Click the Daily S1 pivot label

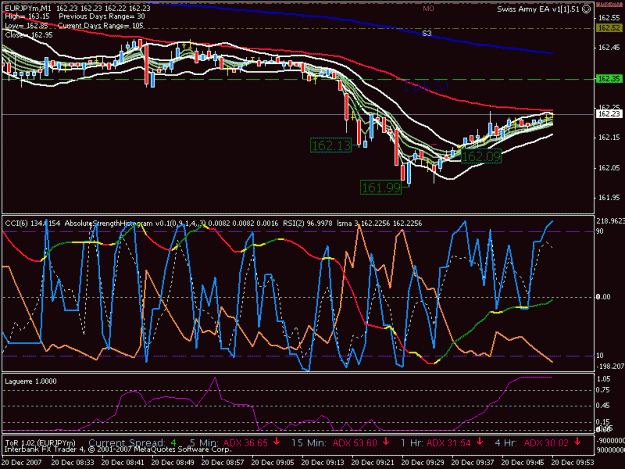pyautogui.click(x=426, y=86)
